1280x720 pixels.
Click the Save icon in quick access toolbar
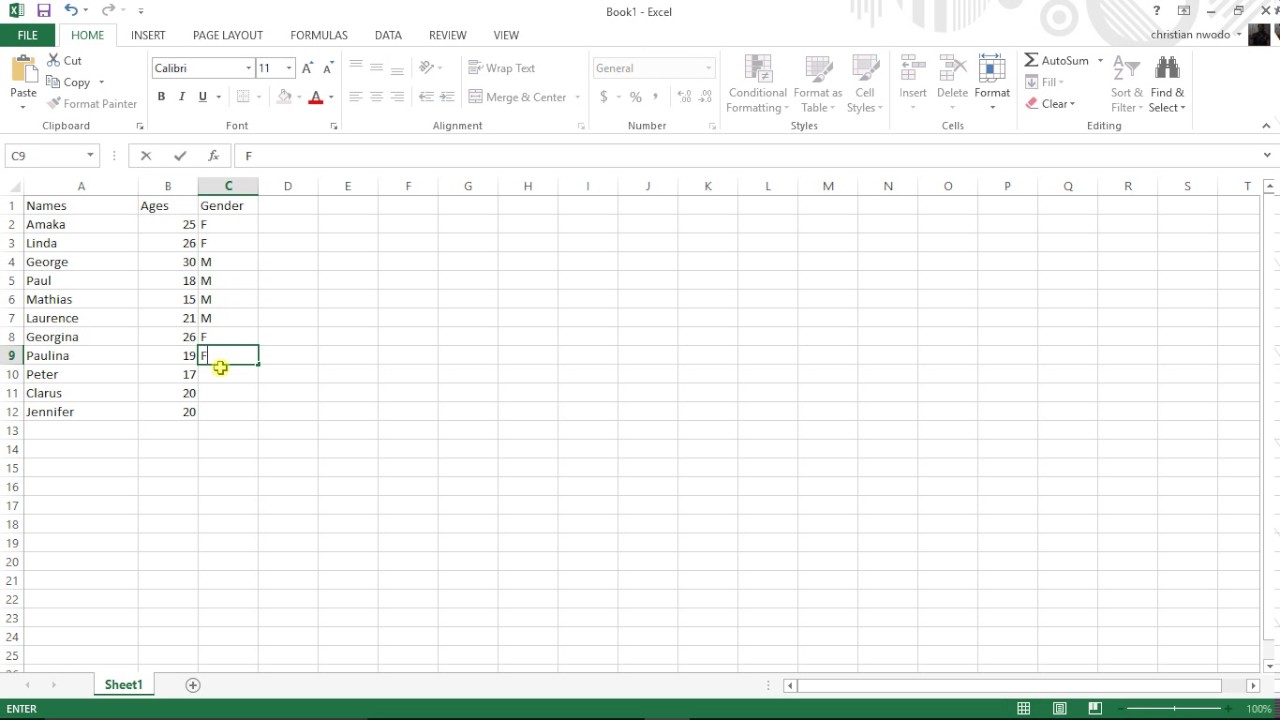[43, 11]
